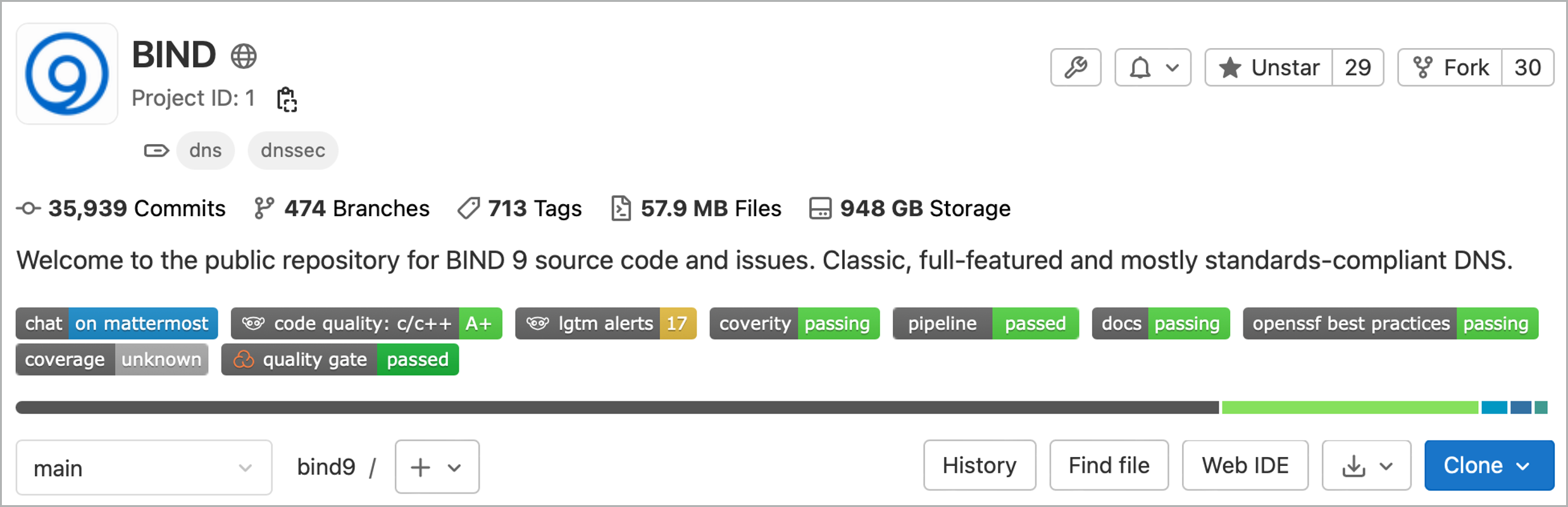1568x507 pixels.
Task: Open the dns topic tag
Action: tap(206, 150)
